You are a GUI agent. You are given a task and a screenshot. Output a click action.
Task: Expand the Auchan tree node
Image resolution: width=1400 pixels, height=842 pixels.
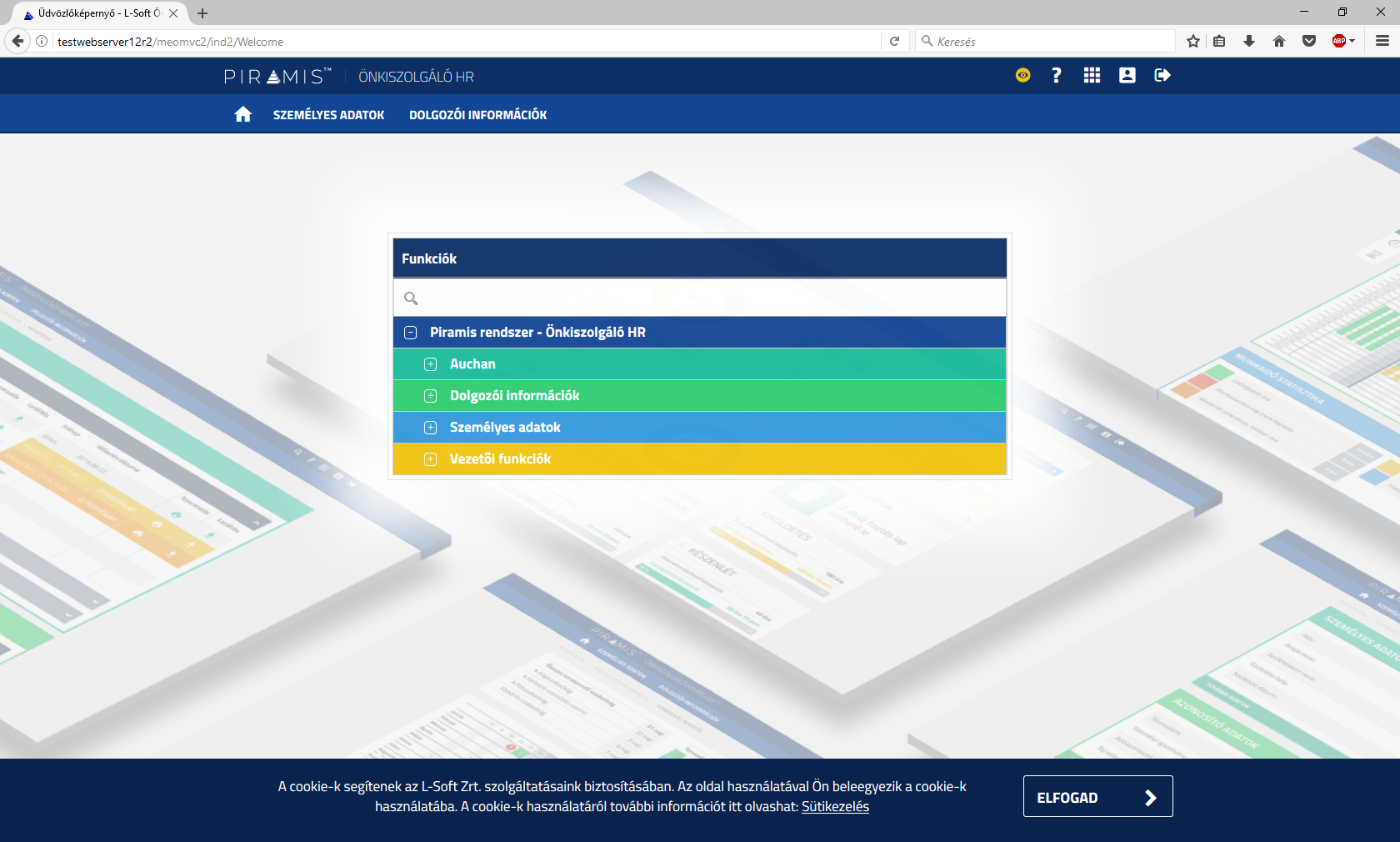[430, 364]
